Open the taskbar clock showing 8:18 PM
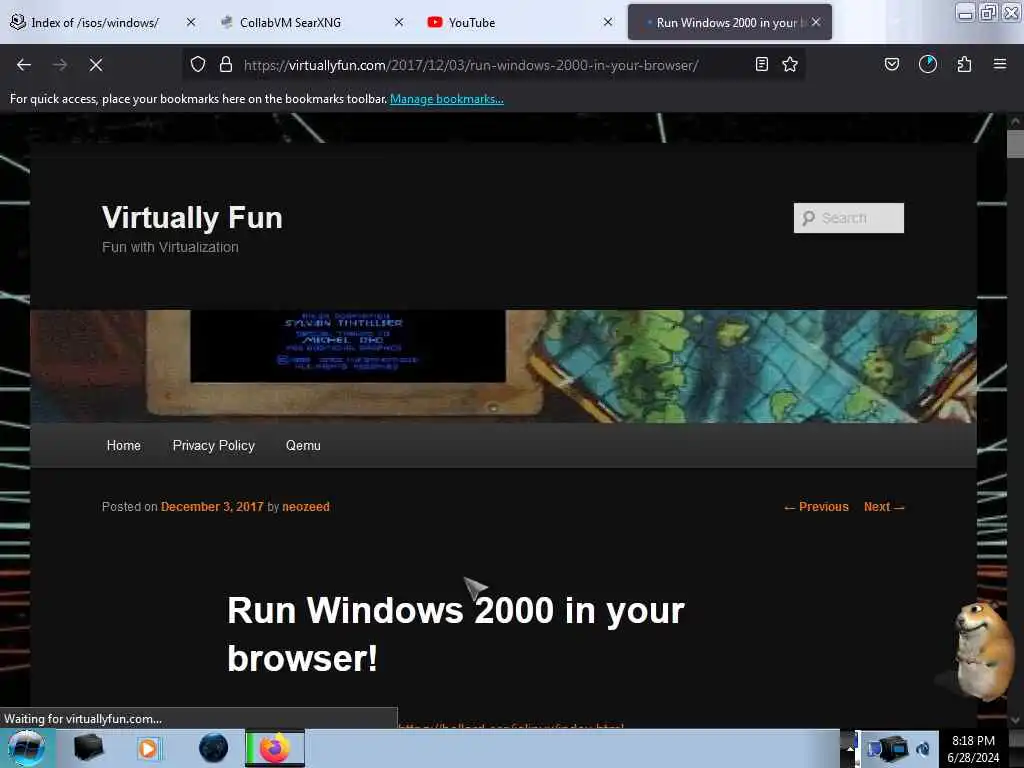 pos(973,749)
